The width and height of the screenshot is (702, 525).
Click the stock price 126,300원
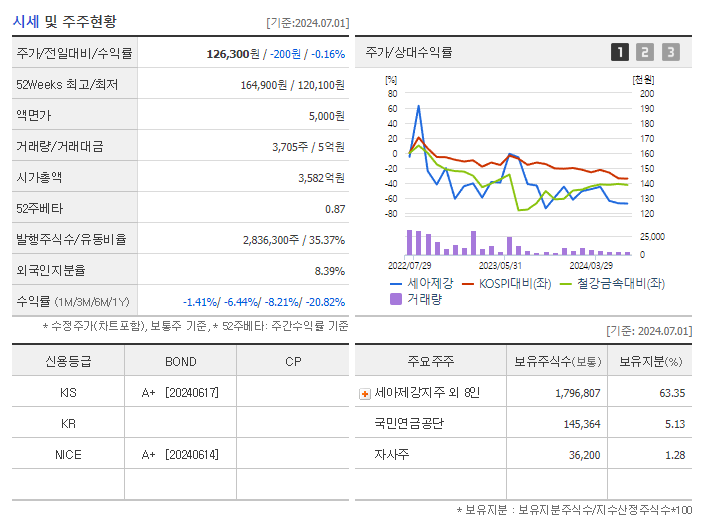pos(233,54)
